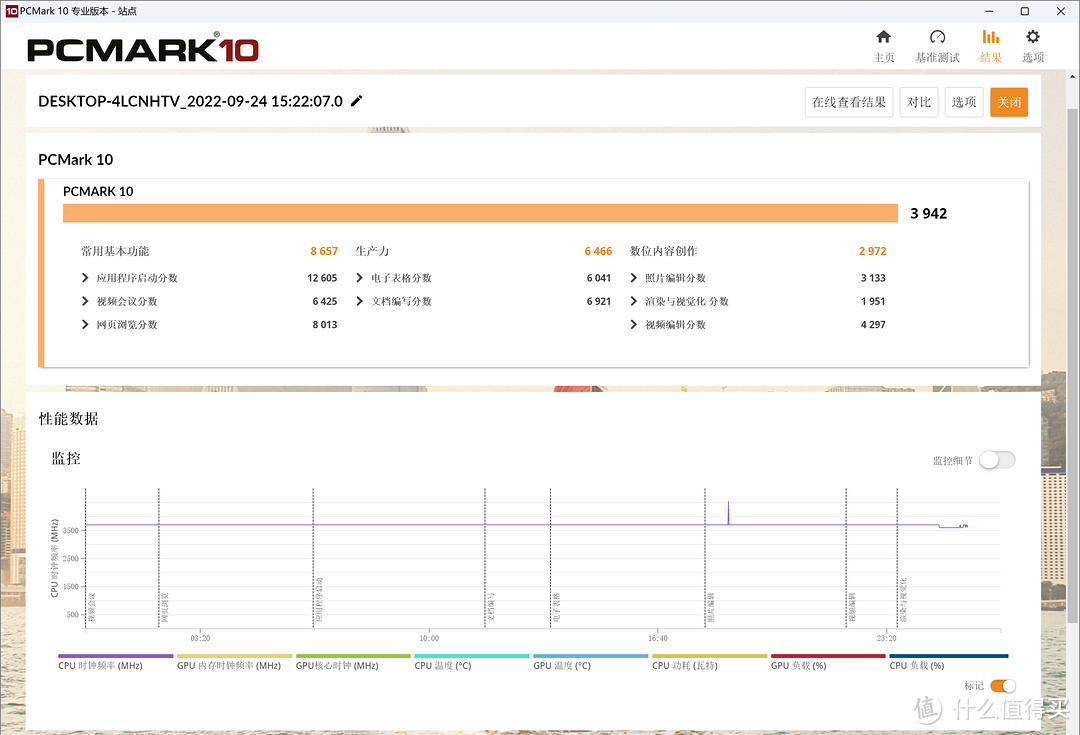1080x735 pixels.
Task: Click the 在线查看结果 button
Action: (849, 102)
